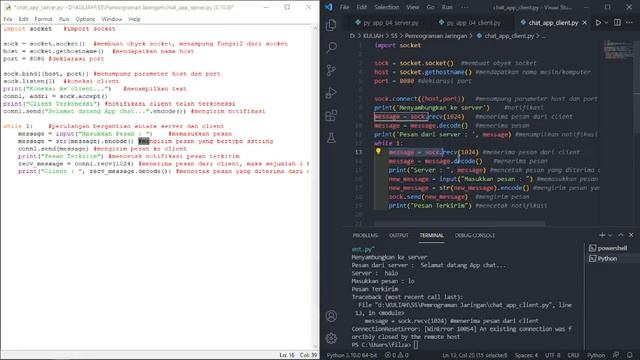Viewport: 640px width, 360px height.
Task: Select TERMINAL panel tab
Action: coord(431,236)
